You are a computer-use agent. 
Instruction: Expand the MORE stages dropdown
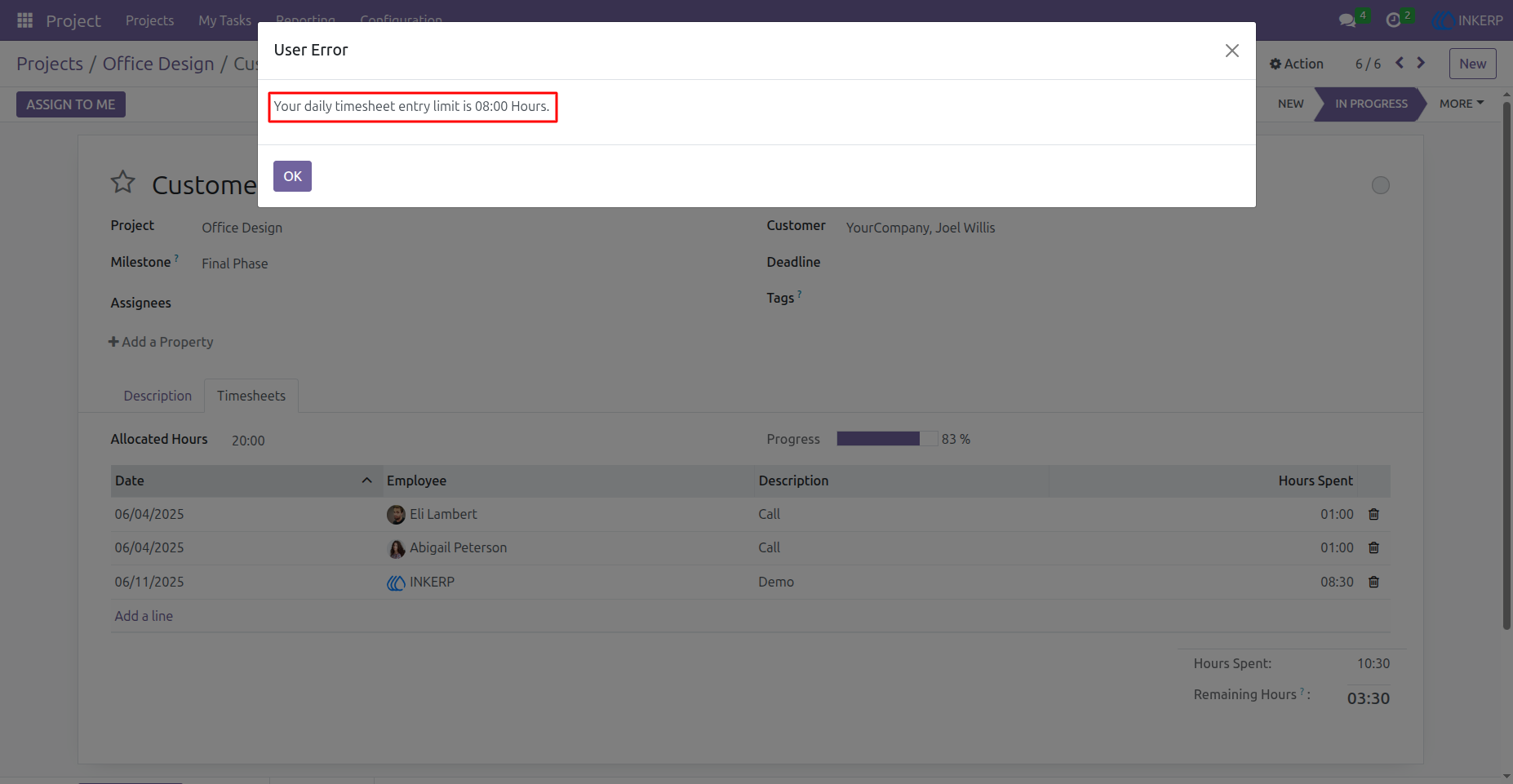(x=1462, y=104)
